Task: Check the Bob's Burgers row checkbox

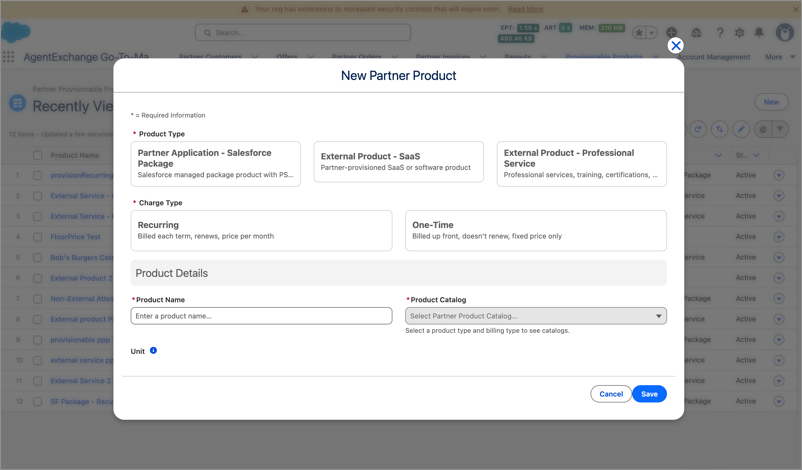Action: click(x=37, y=258)
